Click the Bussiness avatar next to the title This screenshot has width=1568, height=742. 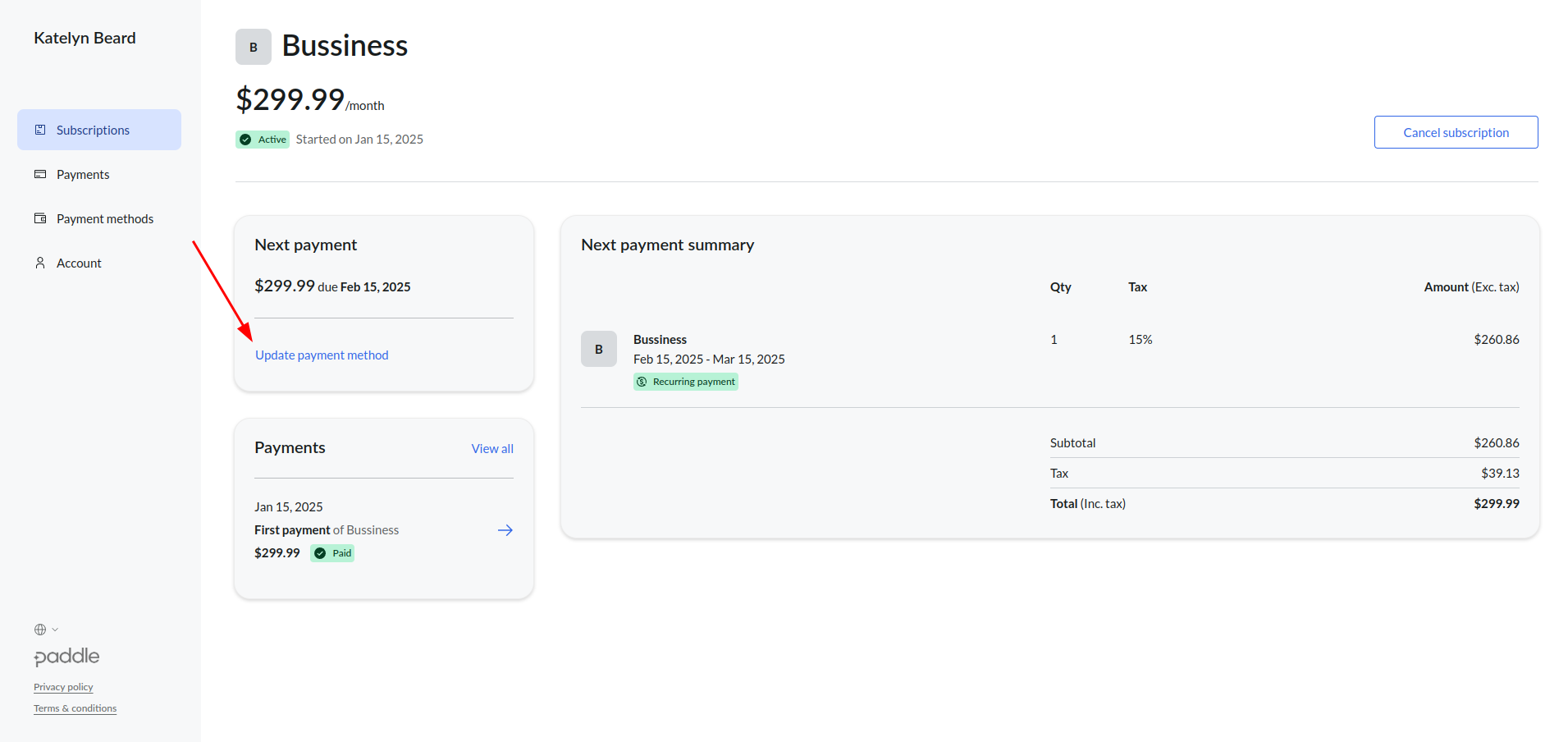[253, 47]
